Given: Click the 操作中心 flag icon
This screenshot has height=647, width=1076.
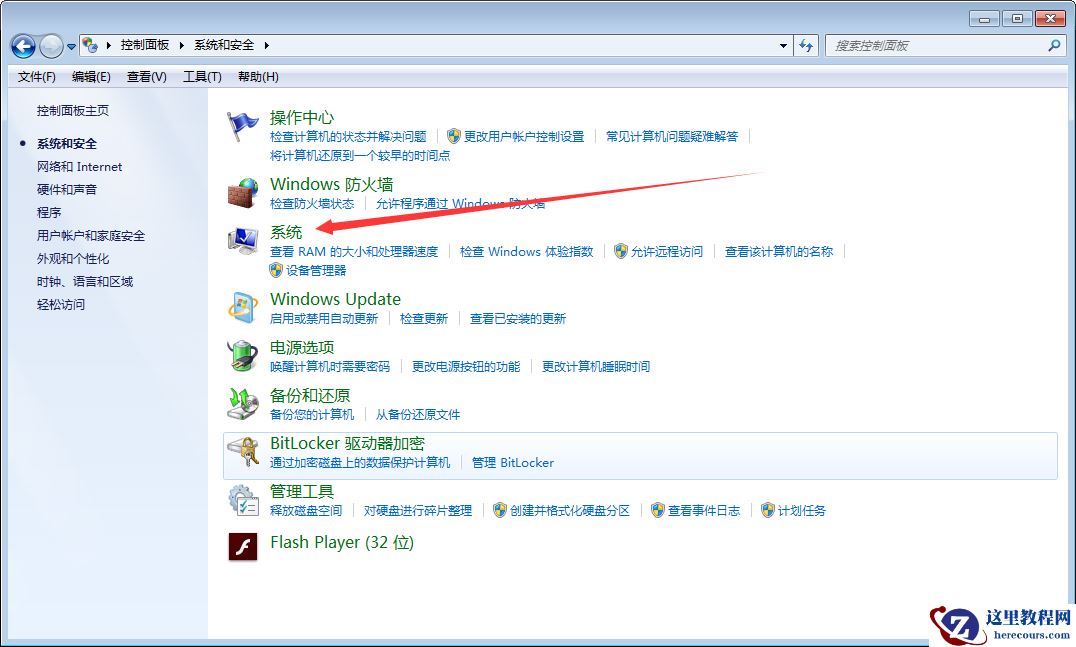Looking at the screenshot, I should 241,123.
